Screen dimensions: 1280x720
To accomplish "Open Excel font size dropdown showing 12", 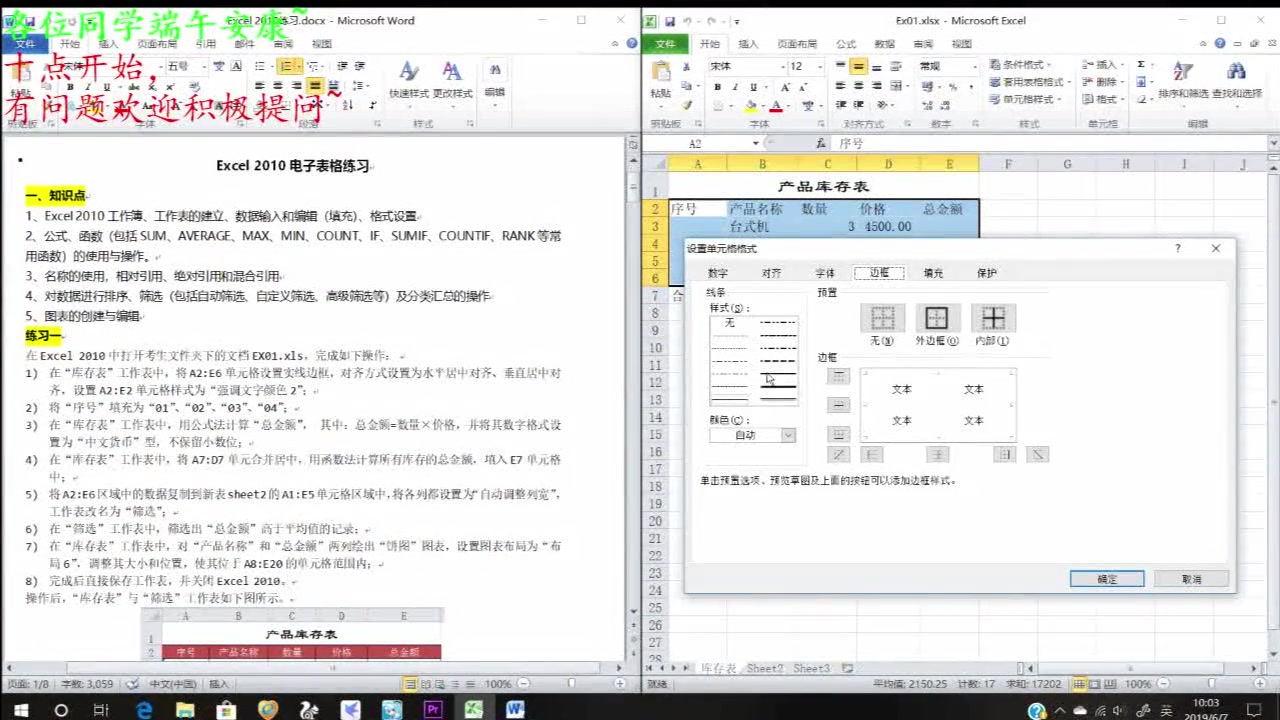I will [822, 66].
